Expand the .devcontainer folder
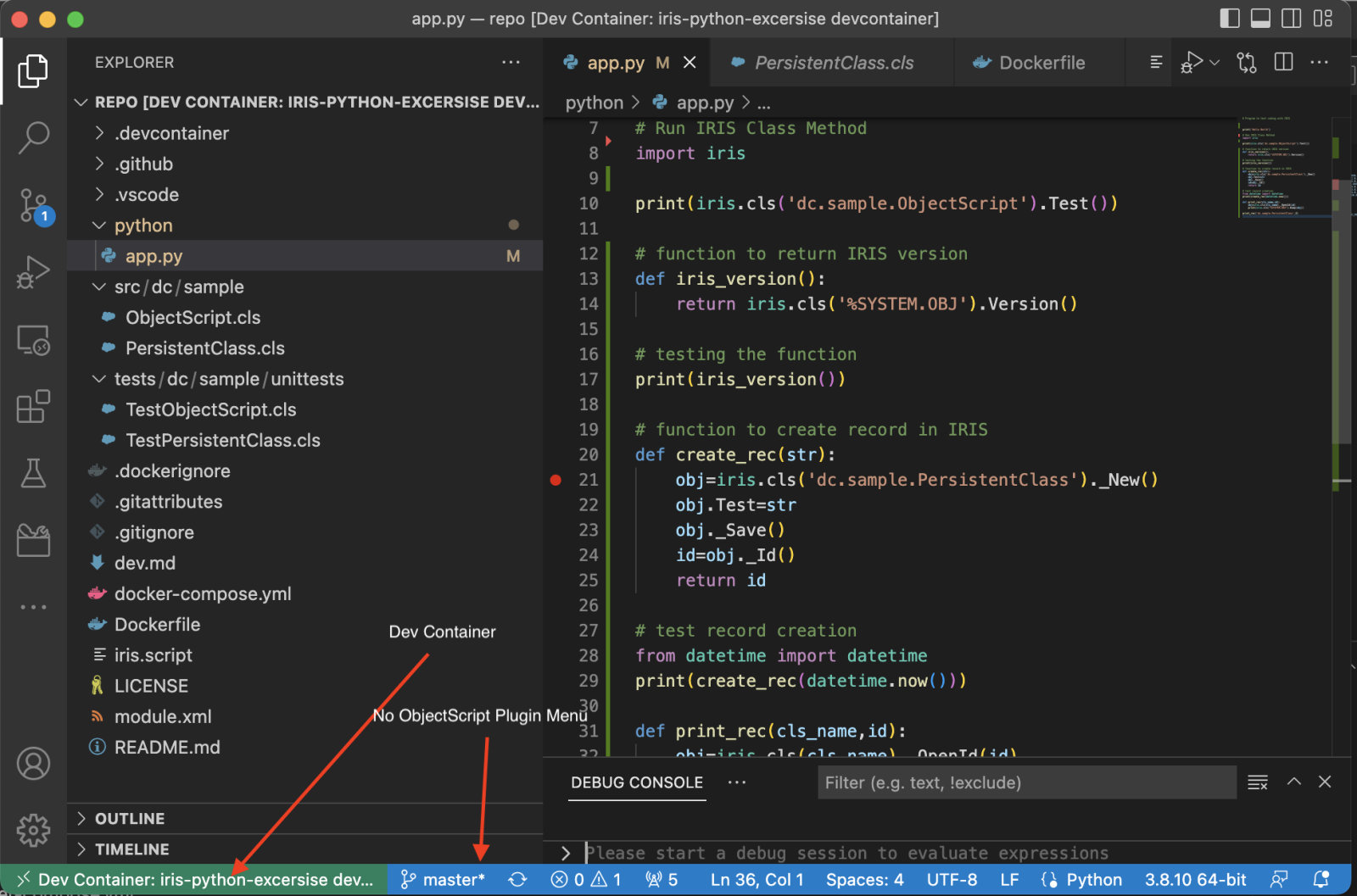 click(305, 133)
